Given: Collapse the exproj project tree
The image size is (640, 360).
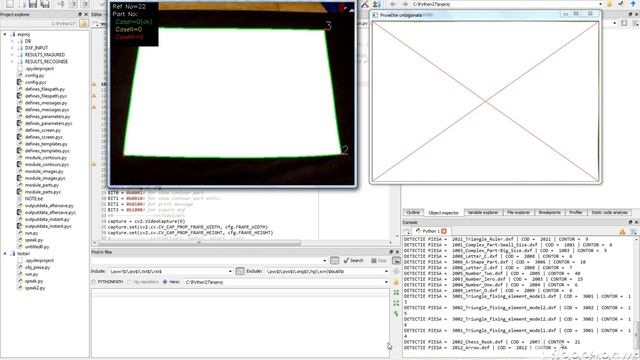Looking at the screenshot, I should [x=5, y=34].
